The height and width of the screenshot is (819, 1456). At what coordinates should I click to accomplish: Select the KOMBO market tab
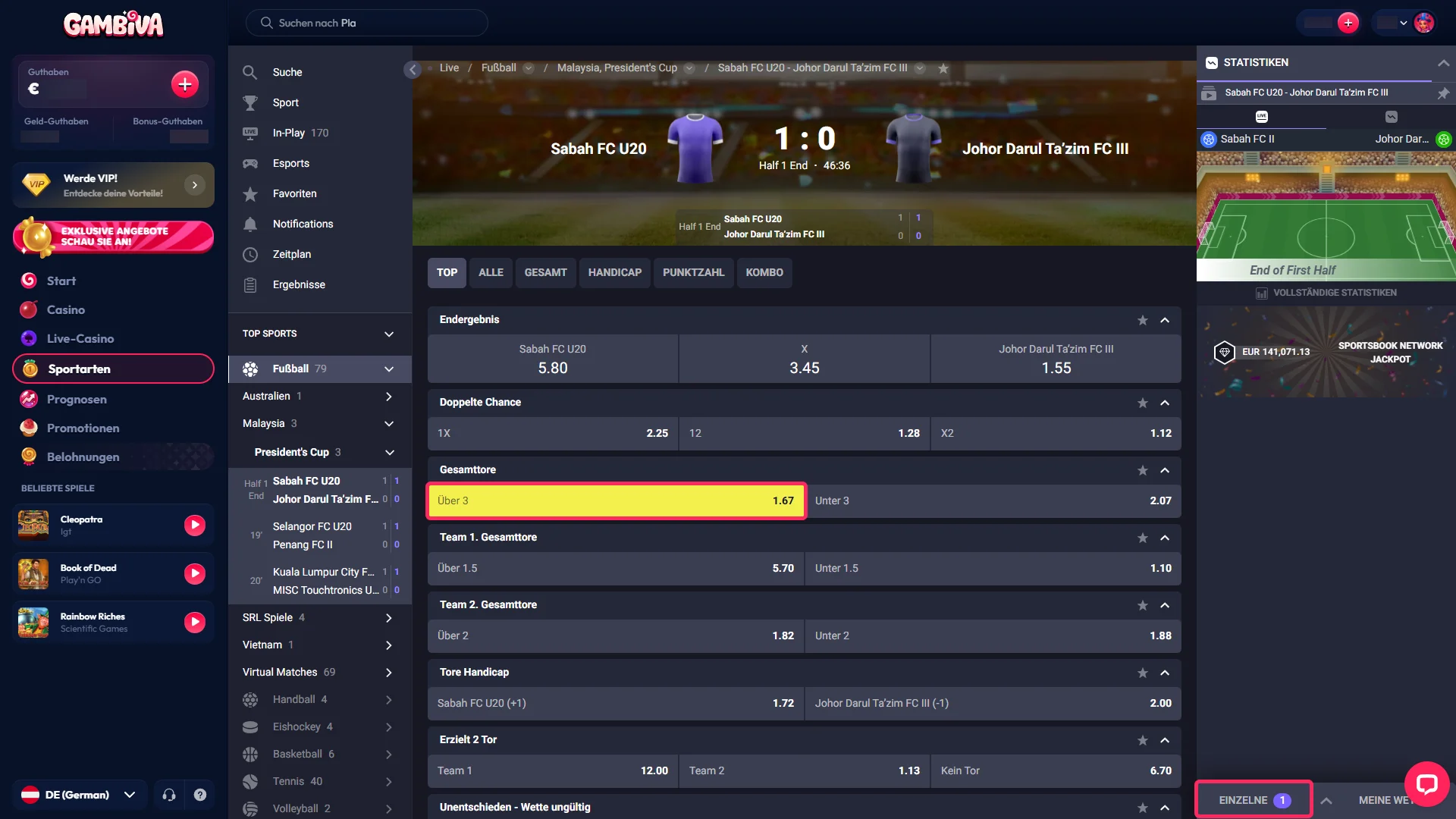(x=764, y=272)
